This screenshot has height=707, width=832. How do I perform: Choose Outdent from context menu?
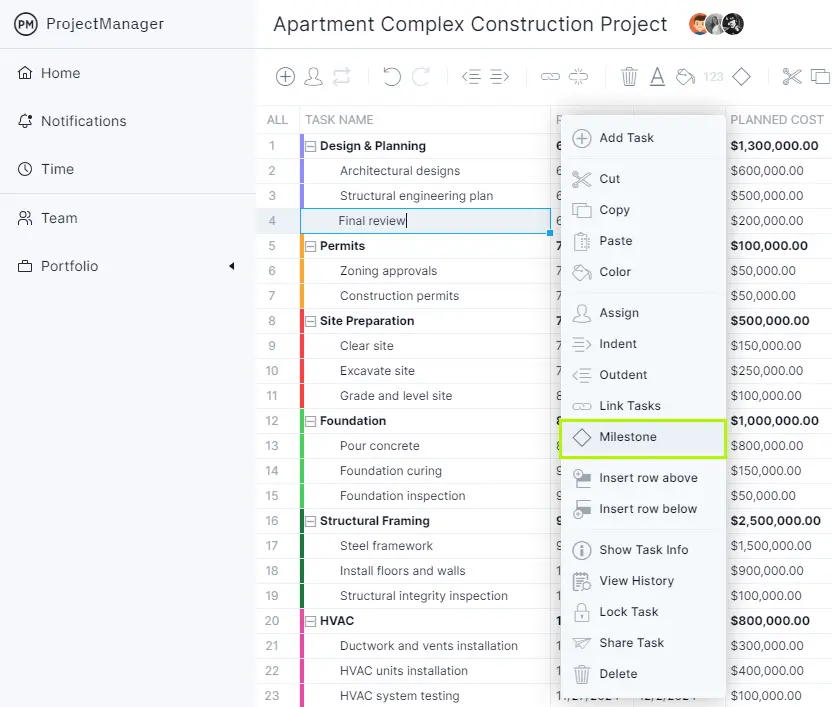tap(643, 375)
